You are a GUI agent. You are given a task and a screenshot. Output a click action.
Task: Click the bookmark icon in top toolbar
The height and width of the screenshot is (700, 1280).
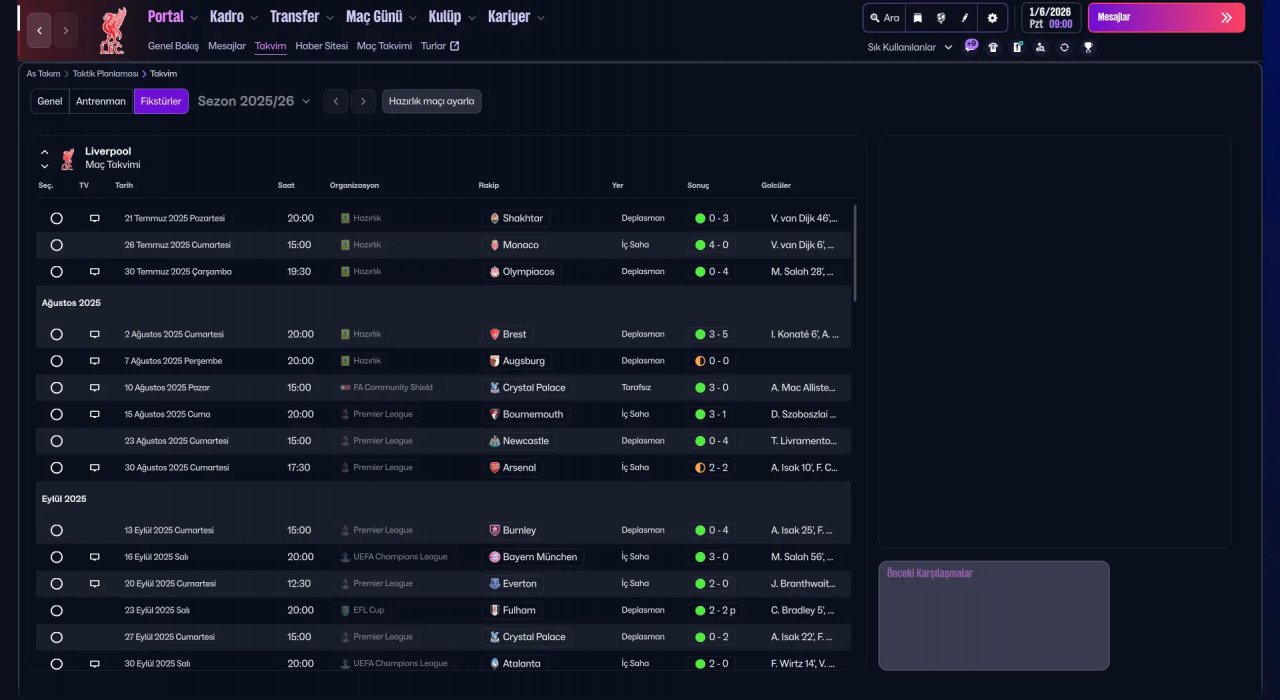pos(917,18)
